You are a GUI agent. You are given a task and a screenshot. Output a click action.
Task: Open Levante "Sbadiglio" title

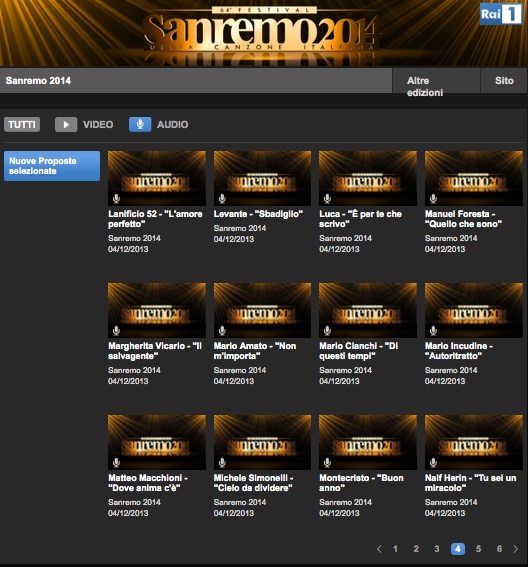258,214
